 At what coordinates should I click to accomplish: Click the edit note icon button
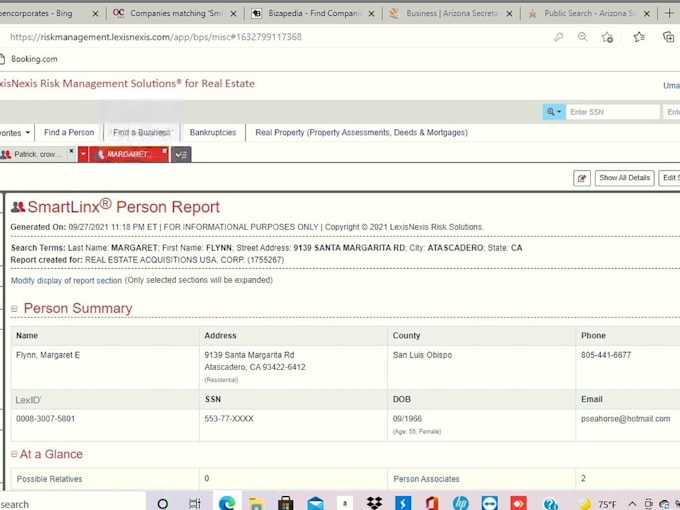582,178
